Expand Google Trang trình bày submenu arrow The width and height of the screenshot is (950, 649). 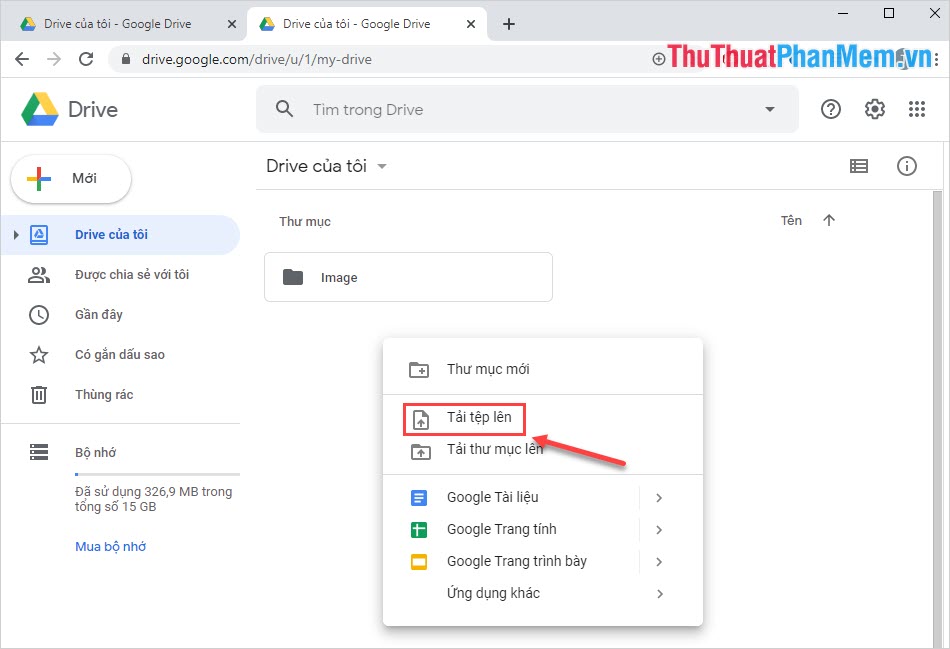tap(659, 562)
